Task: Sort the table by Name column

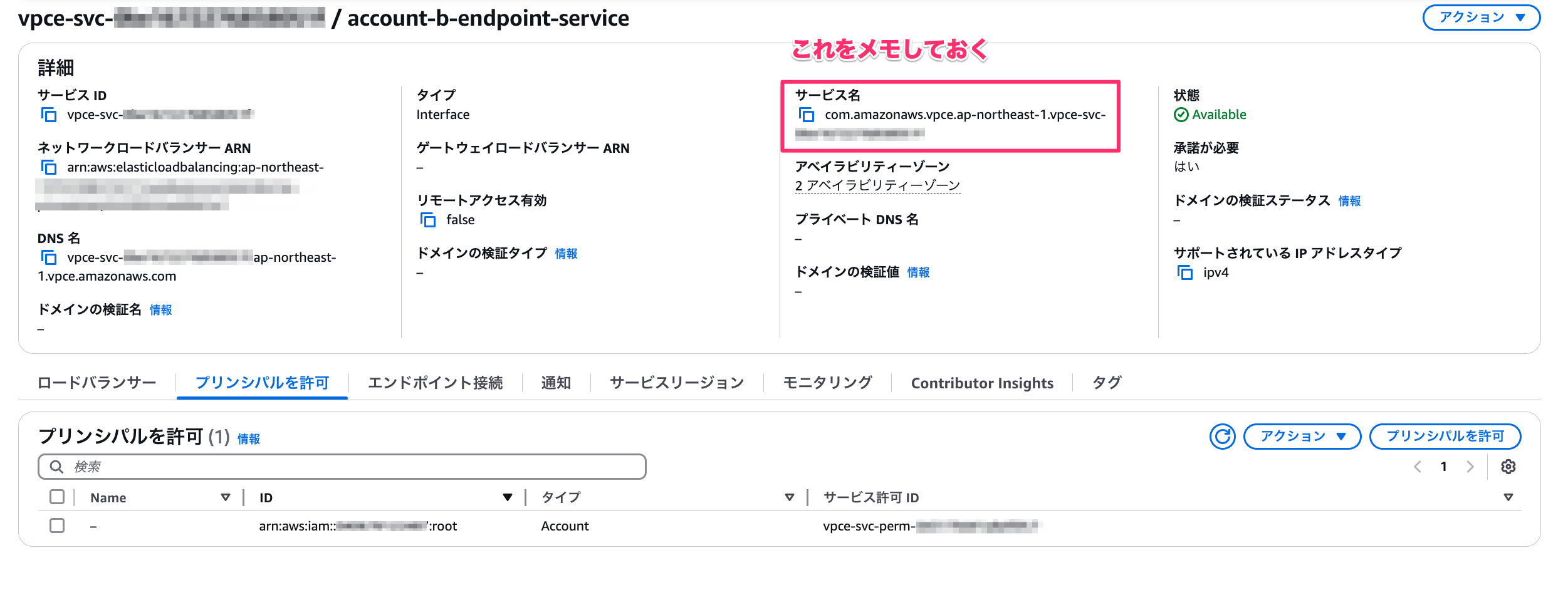Action: (226, 497)
